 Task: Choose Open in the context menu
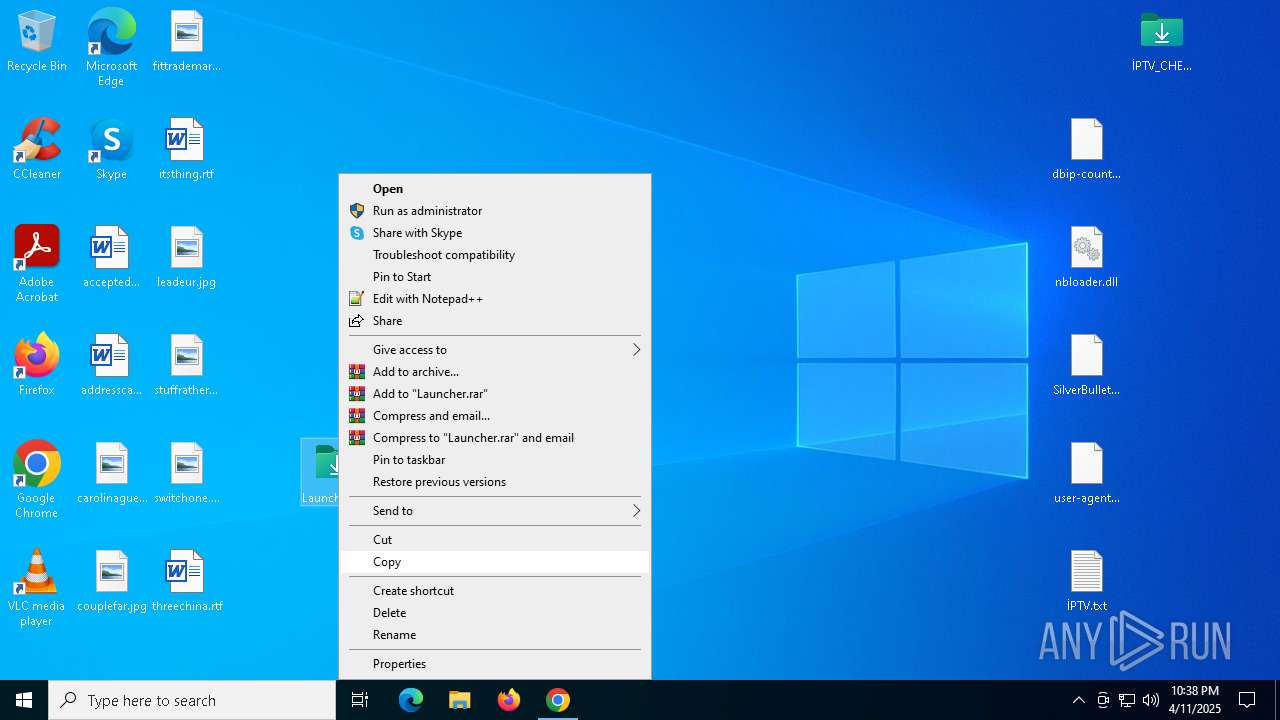coord(495,189)
